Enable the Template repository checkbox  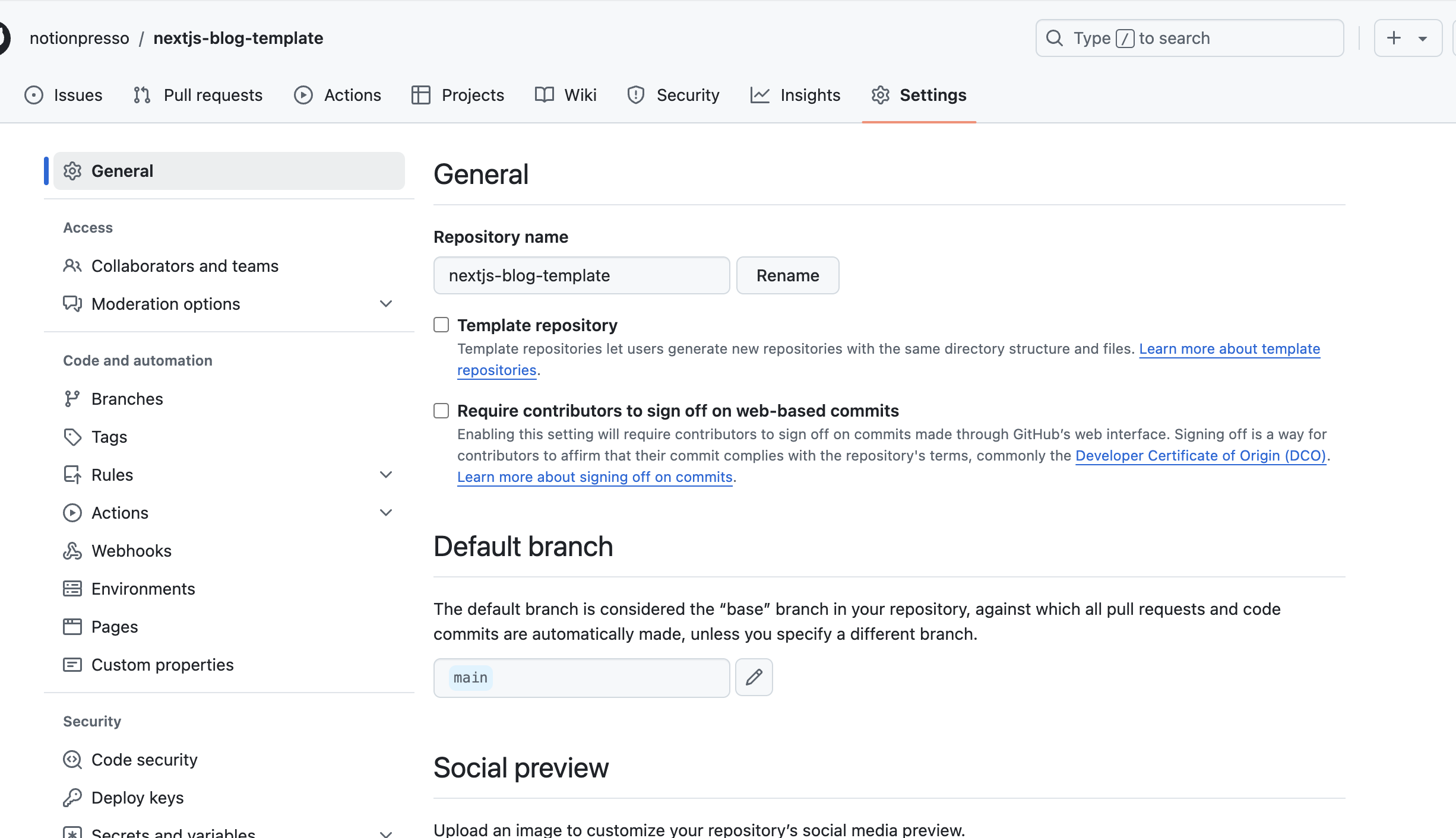click(441, 325)
